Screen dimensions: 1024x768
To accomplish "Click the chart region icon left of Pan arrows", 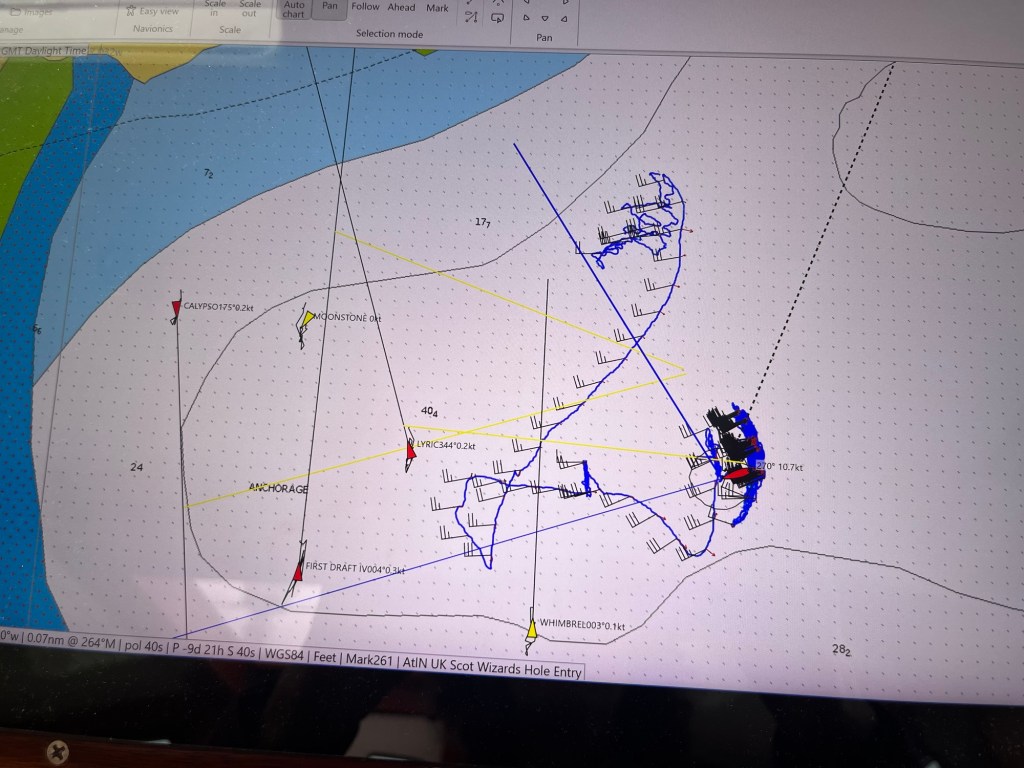I will [497, 17].
